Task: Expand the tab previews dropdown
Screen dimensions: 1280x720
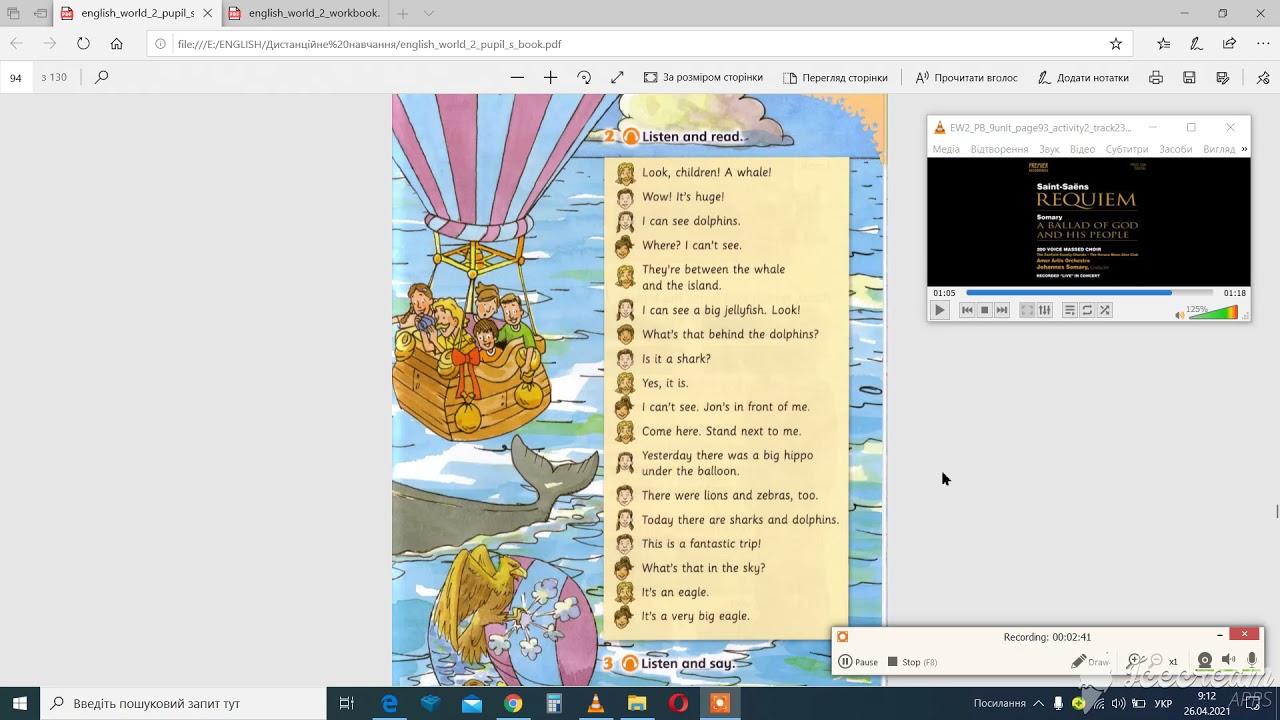Action: [429, 13]
